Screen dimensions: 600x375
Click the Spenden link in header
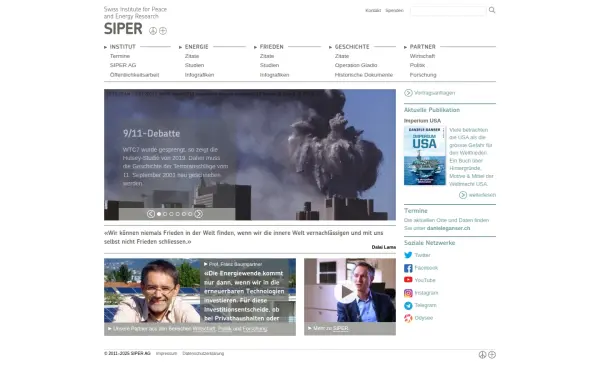395,11
